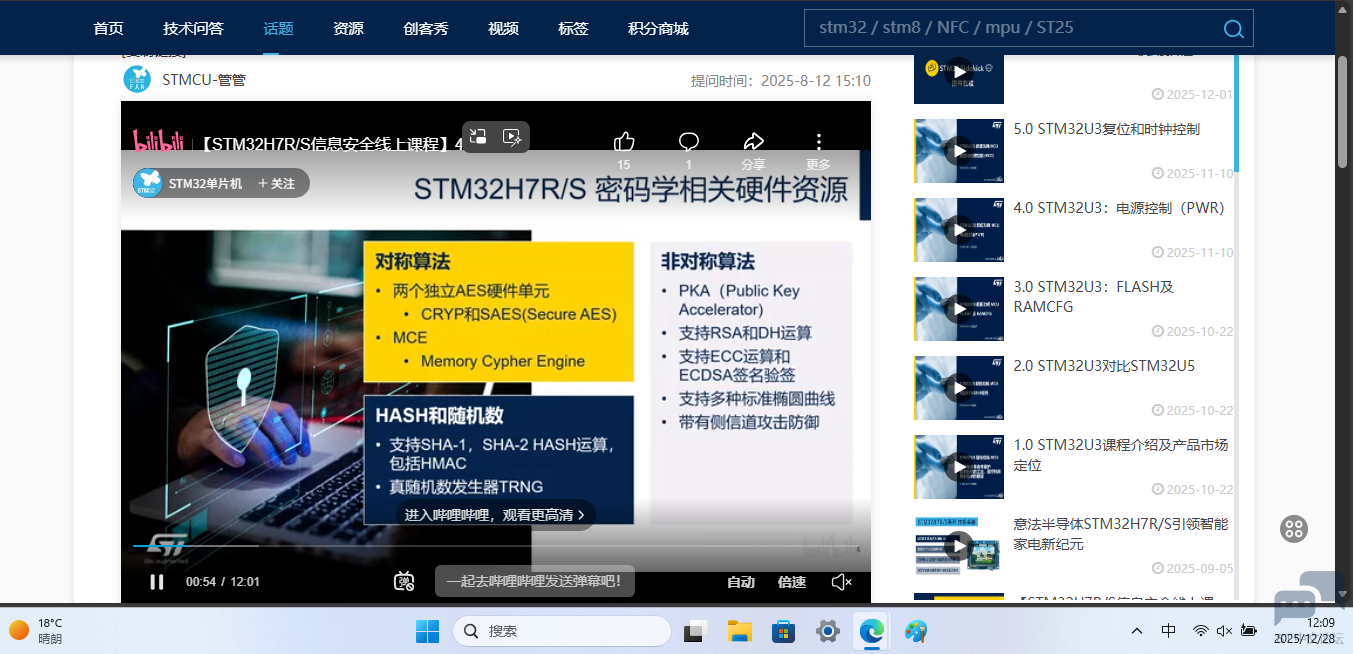Click the video enhance overlay icon
Viewport: 1353px width, 654px height.
pyautogui.click(x=512, y=137)
